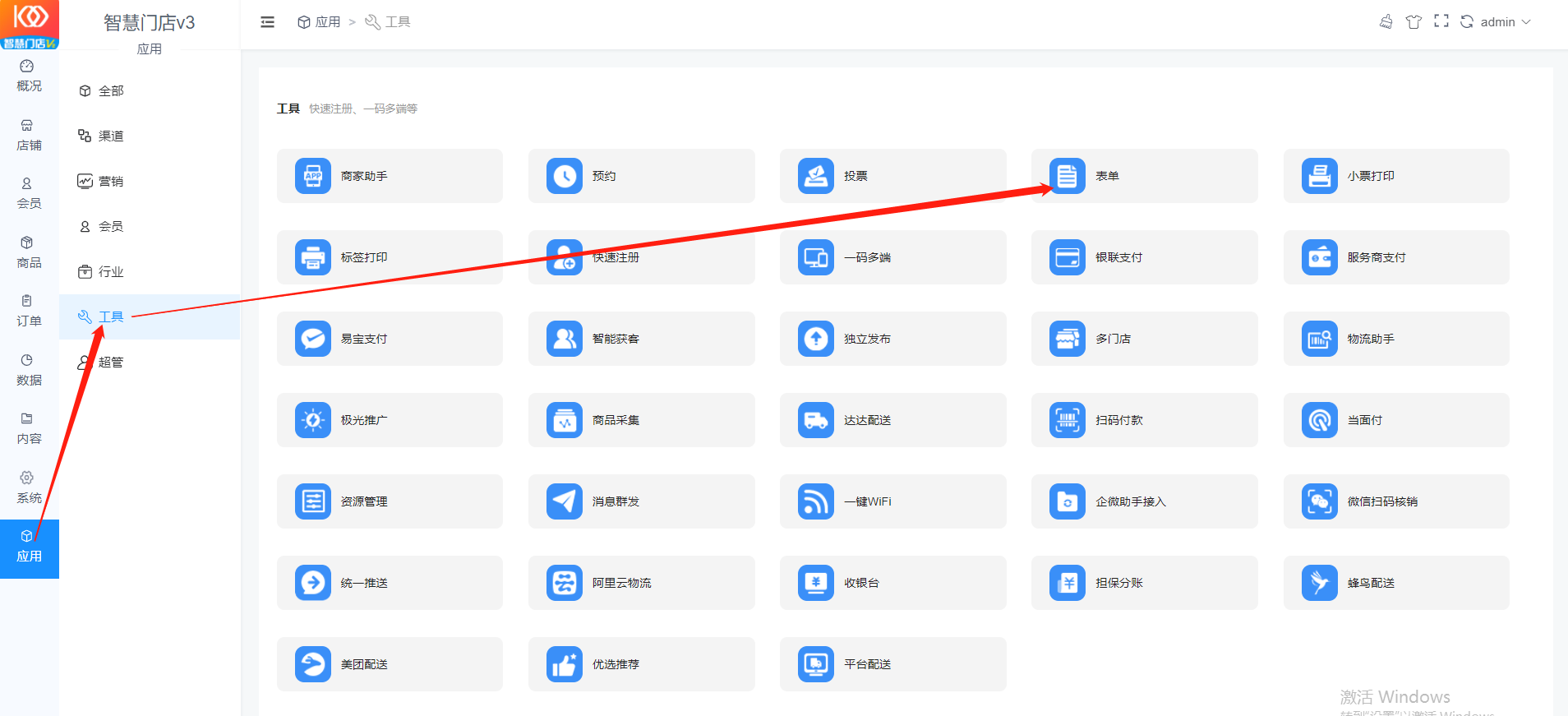Open the 企微助手接入 icon

1068,501
